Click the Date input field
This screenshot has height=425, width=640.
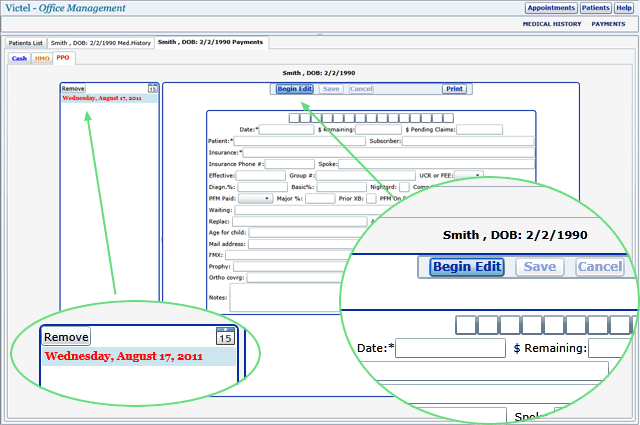point(287,129)
